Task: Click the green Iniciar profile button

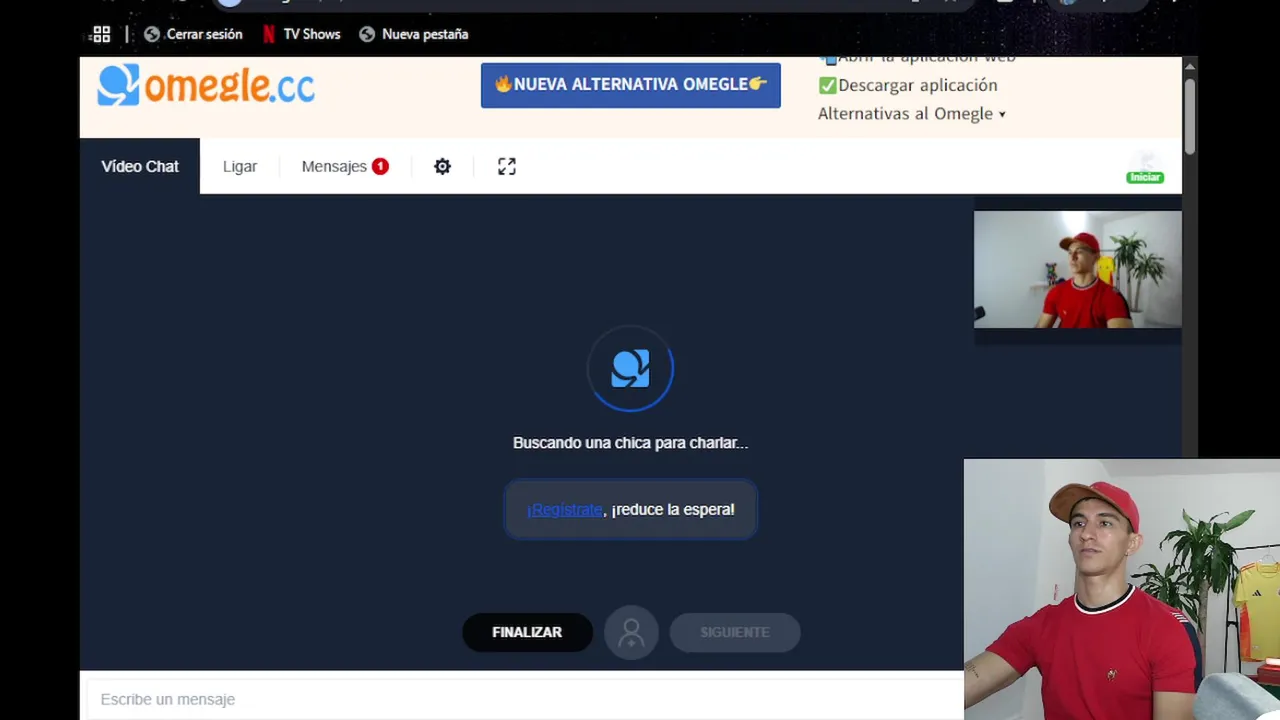Action: click(1145, 177)
